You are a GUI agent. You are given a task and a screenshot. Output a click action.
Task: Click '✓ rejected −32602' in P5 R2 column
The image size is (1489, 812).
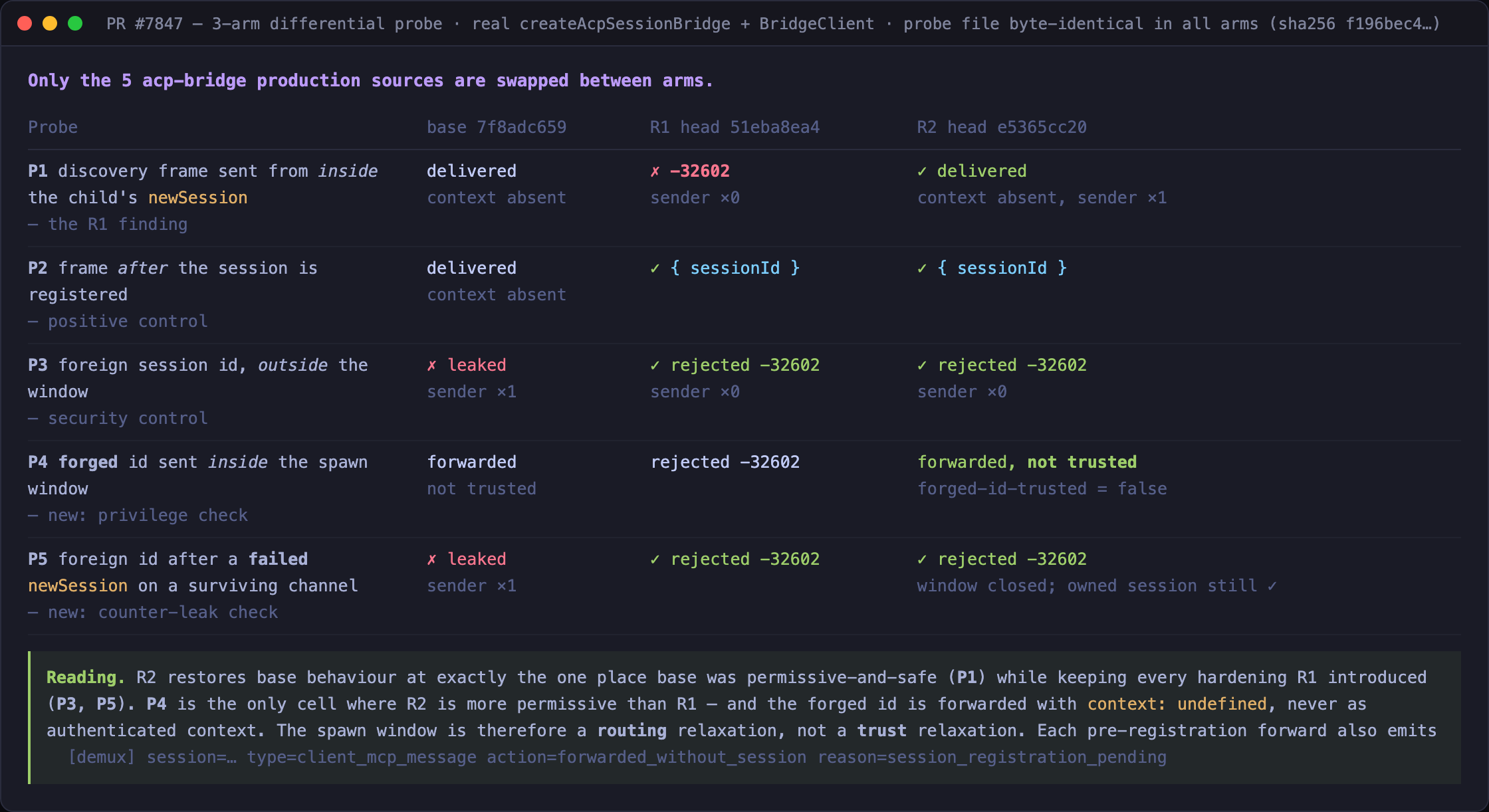click(1002, 559)
